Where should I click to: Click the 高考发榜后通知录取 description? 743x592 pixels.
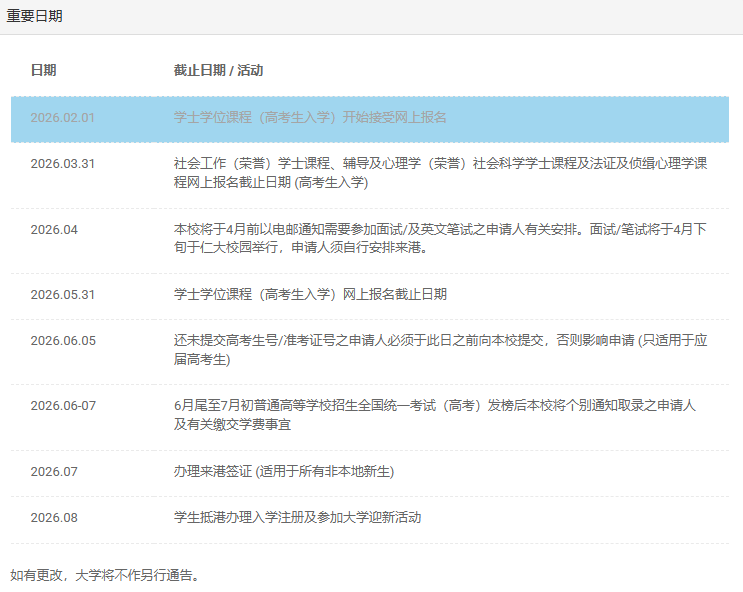click(435, 415)
